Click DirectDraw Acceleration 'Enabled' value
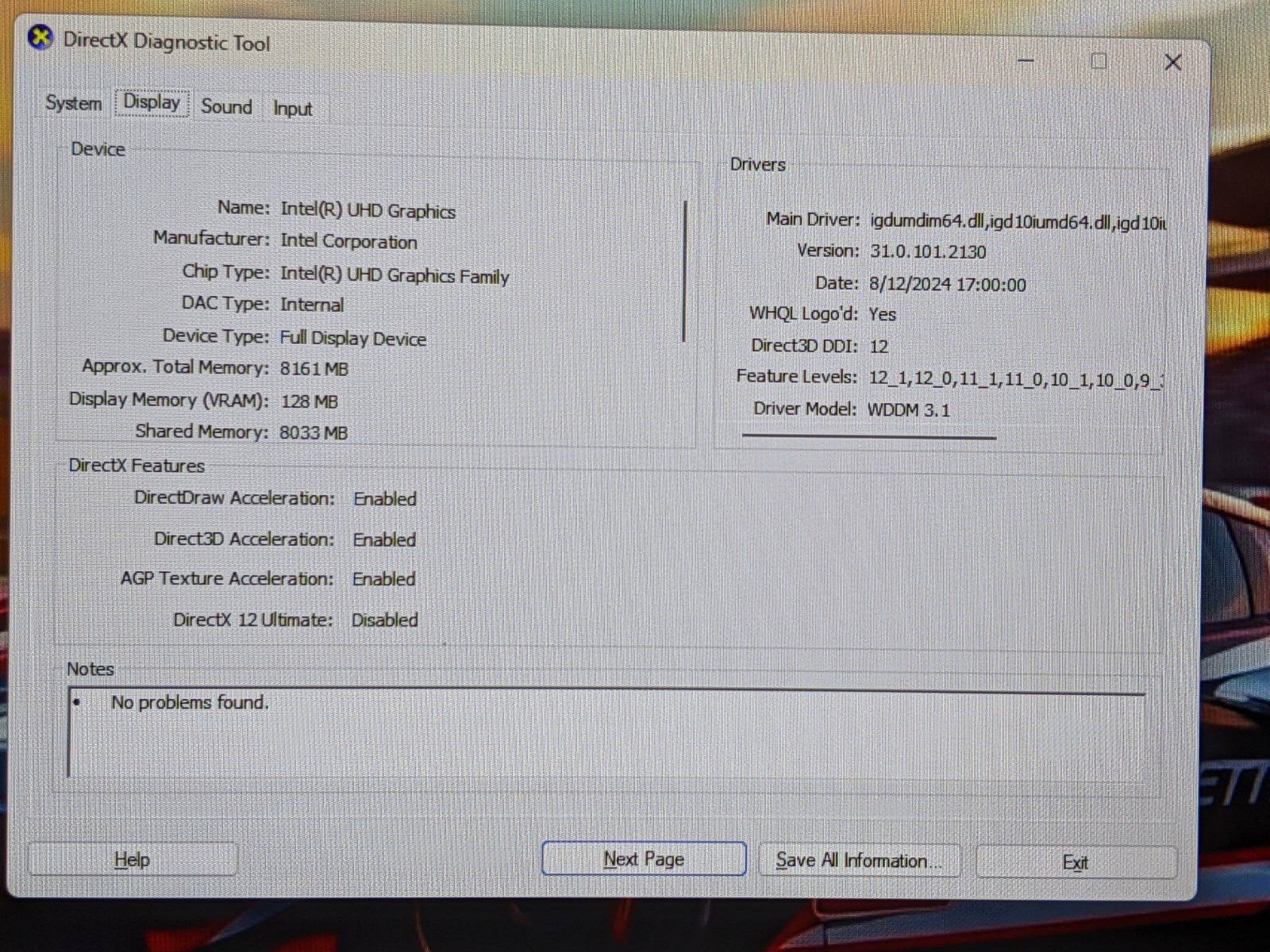The image size is (1270, 952). tap(385, 499)
